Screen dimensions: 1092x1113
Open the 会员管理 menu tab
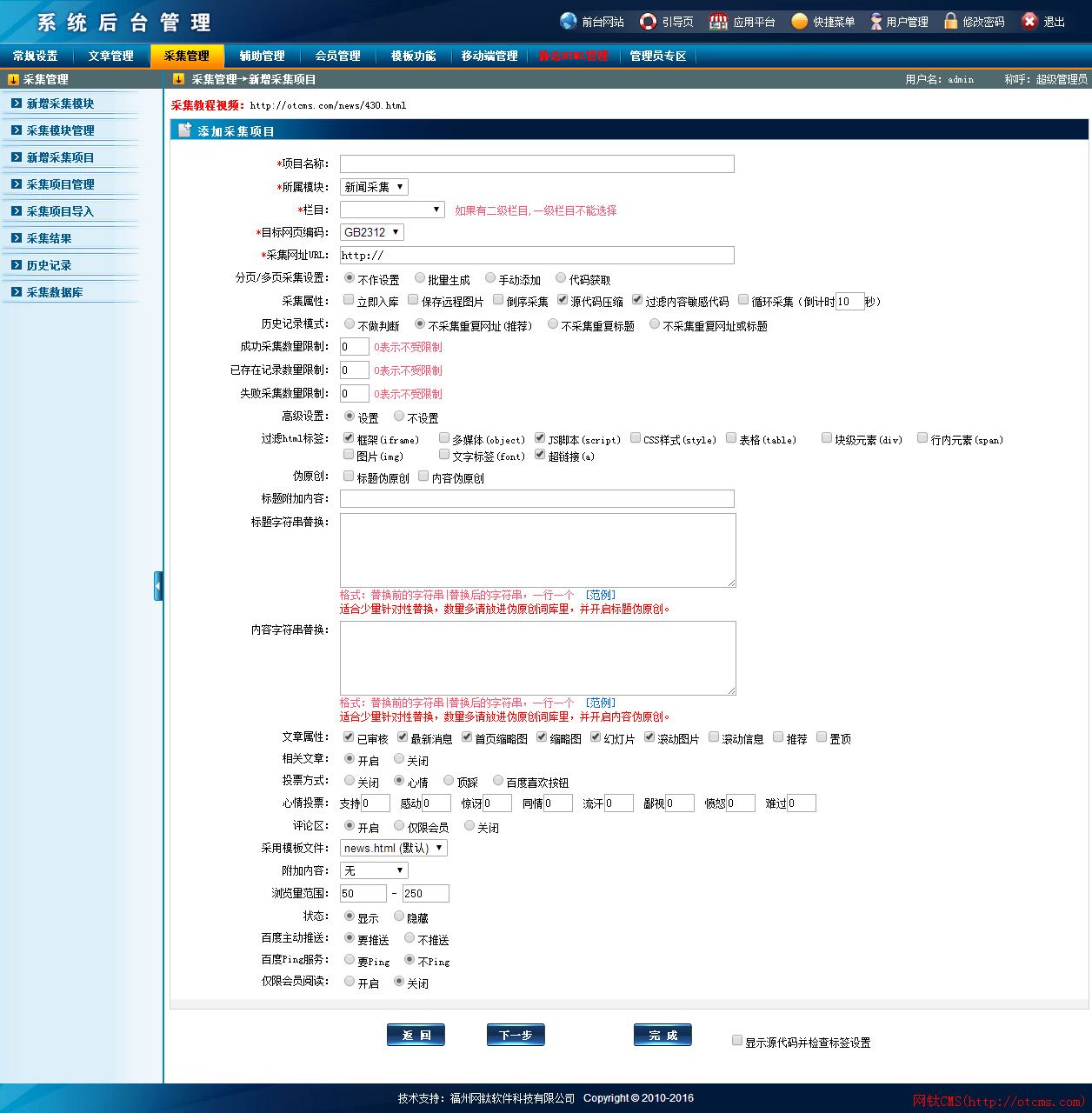tap(337, 56)
